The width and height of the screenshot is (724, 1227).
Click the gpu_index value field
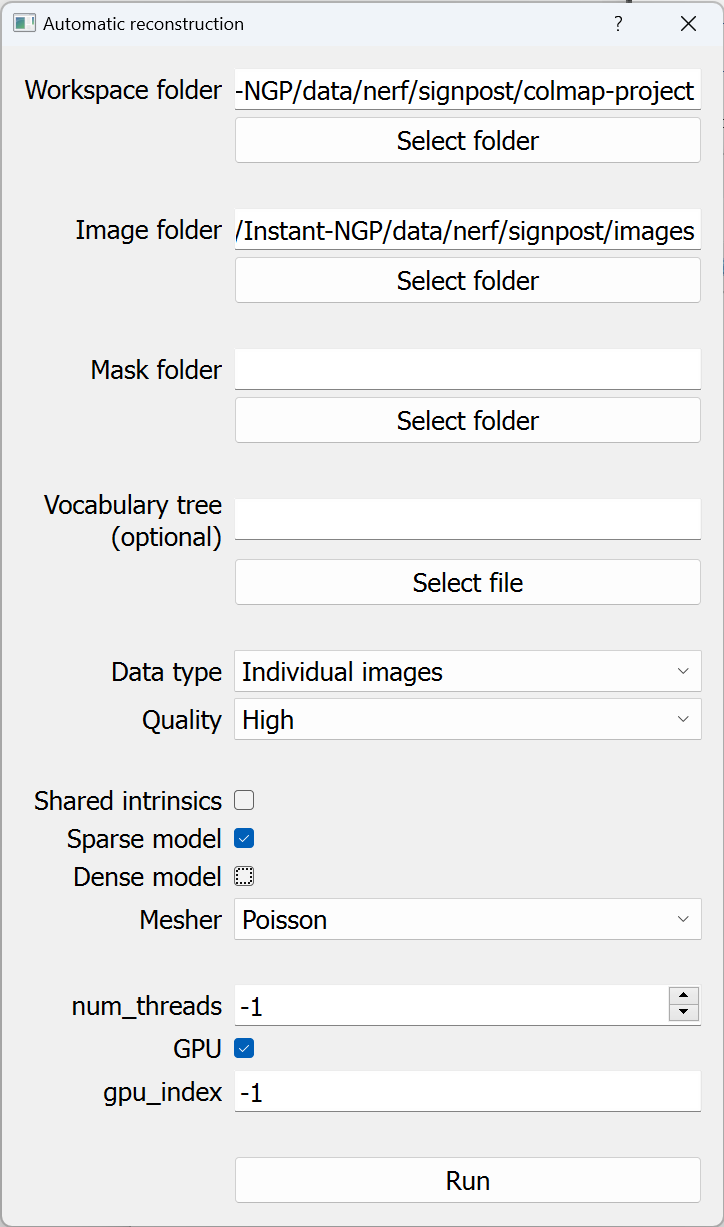tap(467, 1092)
